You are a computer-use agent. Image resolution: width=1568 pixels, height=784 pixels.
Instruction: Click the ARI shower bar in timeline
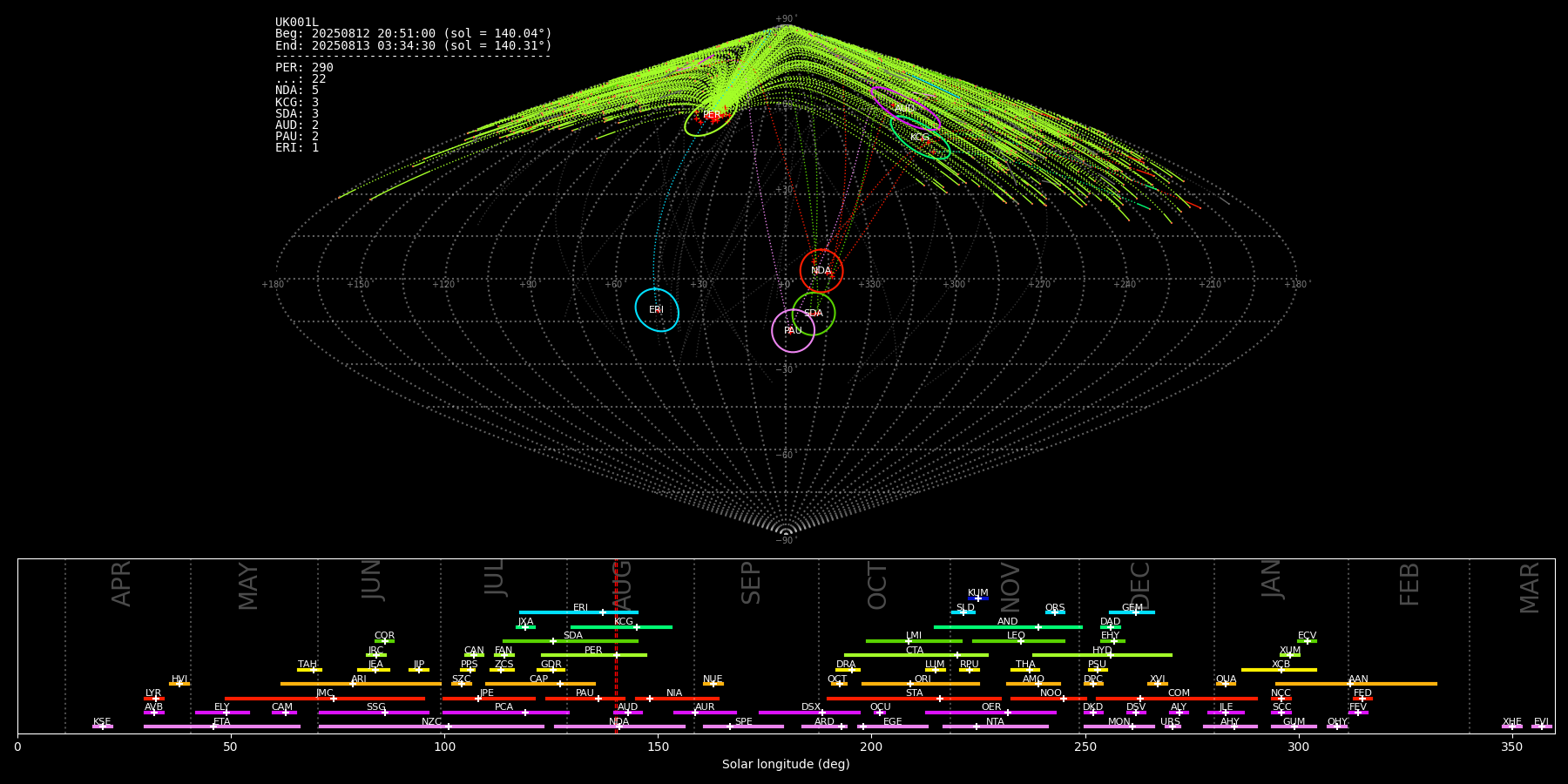pyautogui.click(x=361, y=684)
